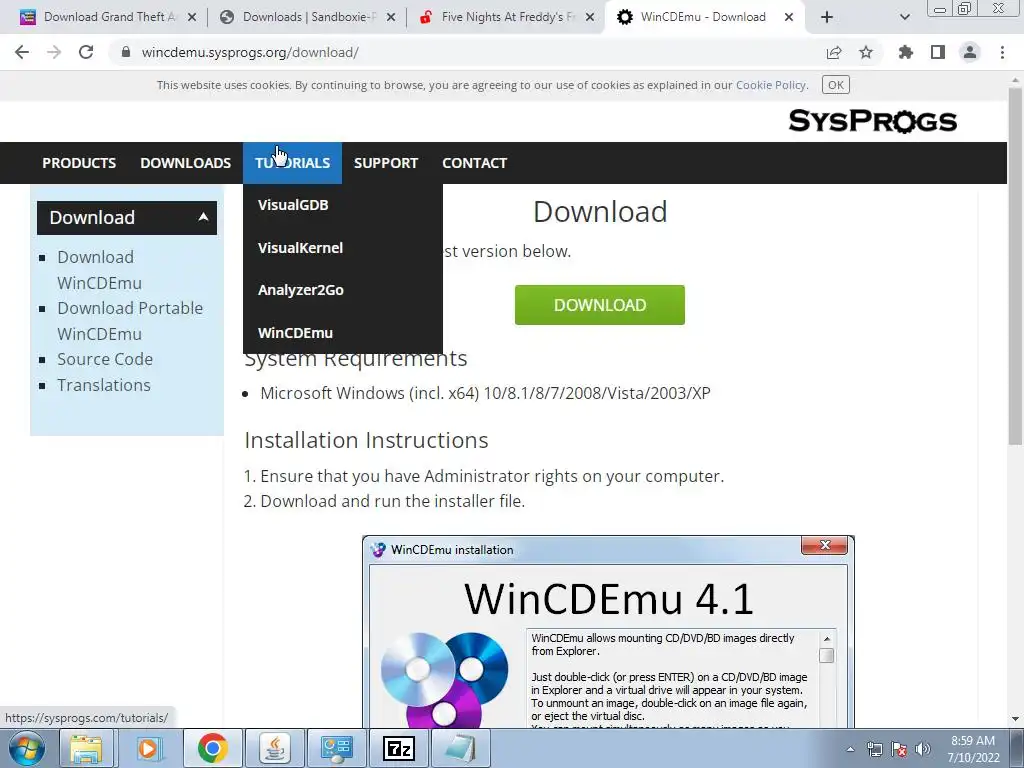Open Chrome extensions puzzle icon
The width and height of the screenshot is (1024, 768).
(905, 52)
